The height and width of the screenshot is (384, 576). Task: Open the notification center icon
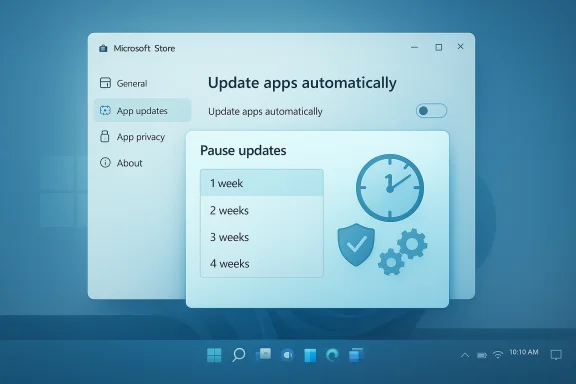click(x=556, y=355)
